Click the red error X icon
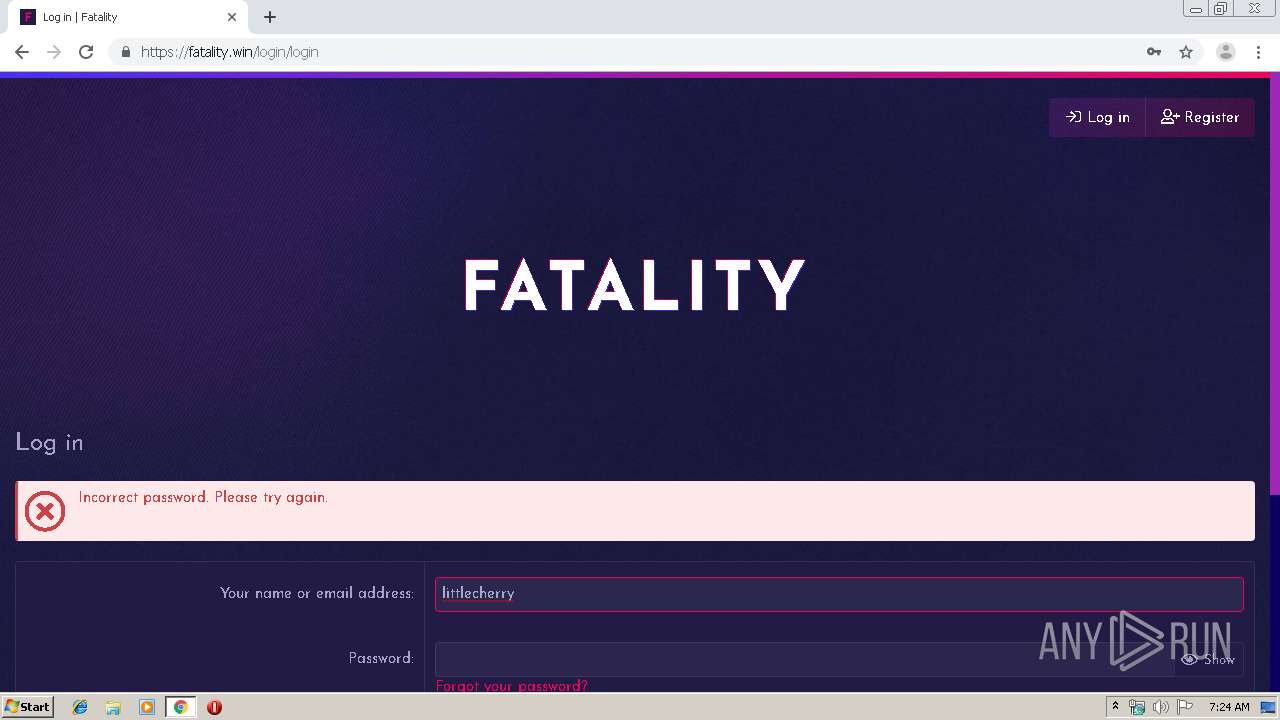The width and height of the screenshot is (1280, 720). click(45, 511)
